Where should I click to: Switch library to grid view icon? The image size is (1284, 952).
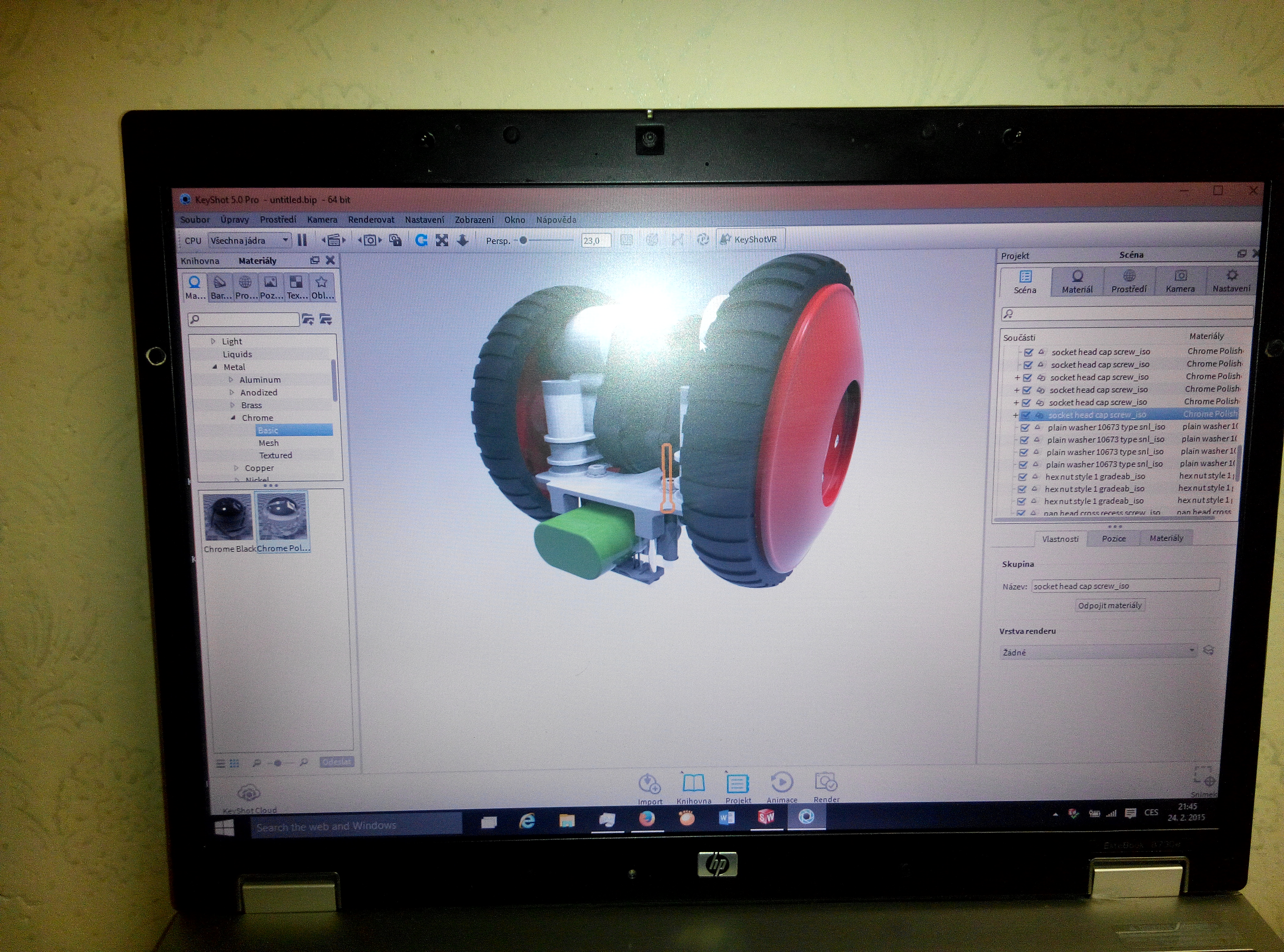(235, 763)
